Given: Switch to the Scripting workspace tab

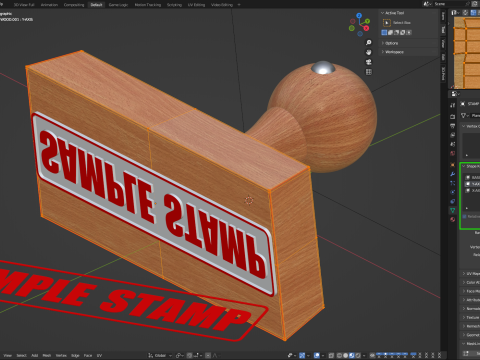Looking at the screenshot, I should [174, 5].
